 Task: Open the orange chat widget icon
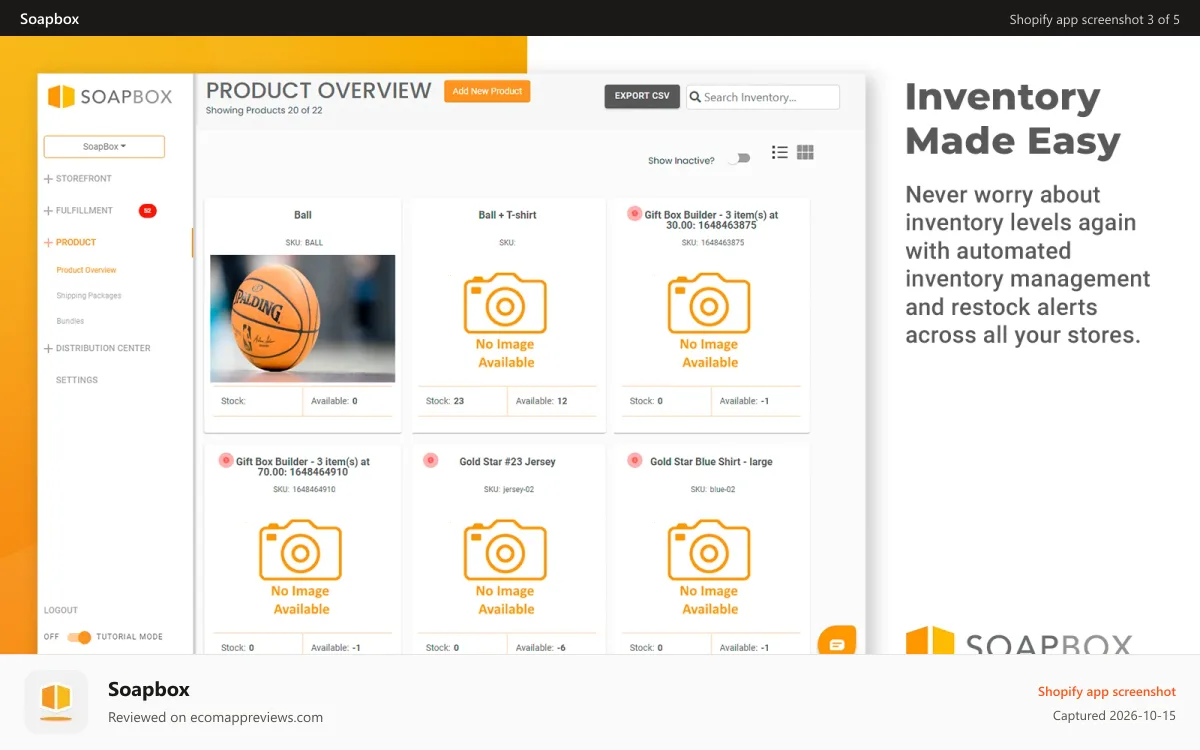[x=837, y=643]
